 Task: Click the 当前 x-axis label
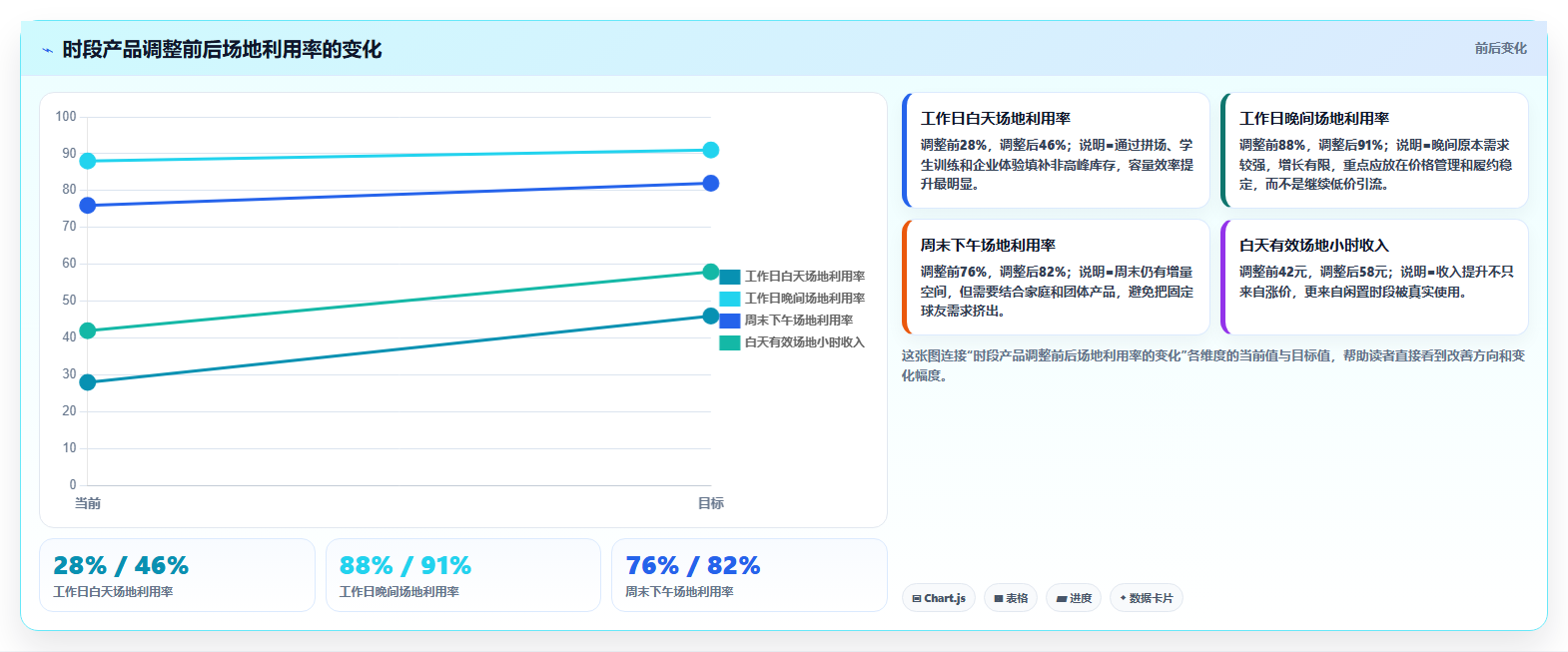(88, 503)
